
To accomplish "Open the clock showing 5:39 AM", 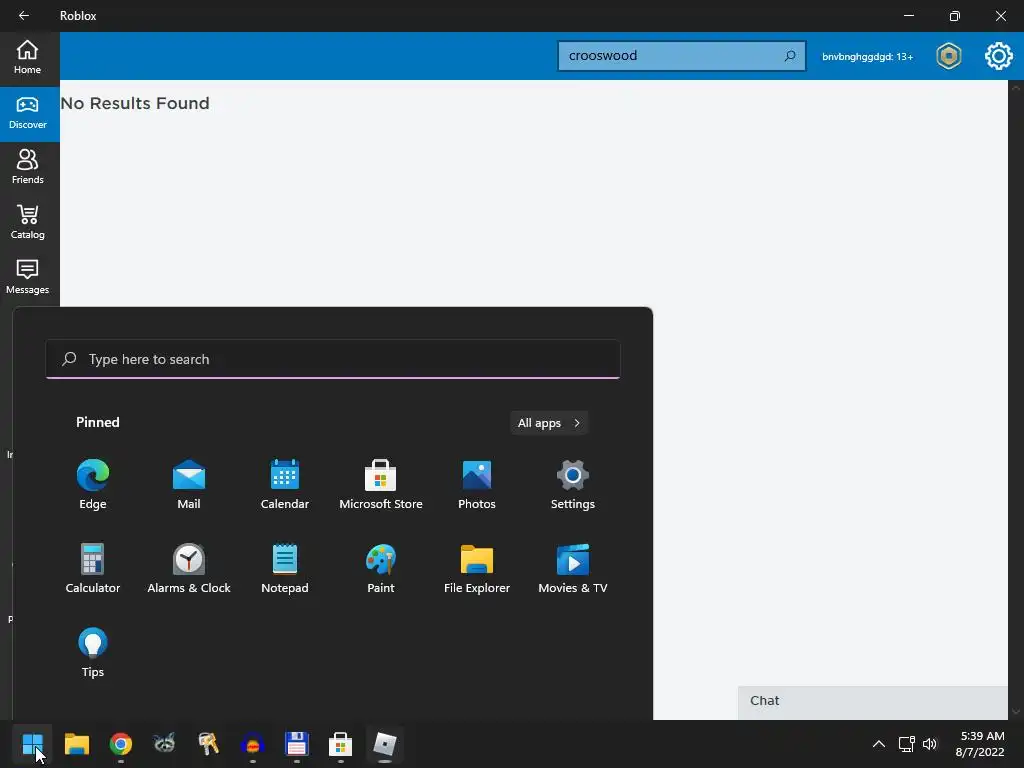I will (980, 744).
